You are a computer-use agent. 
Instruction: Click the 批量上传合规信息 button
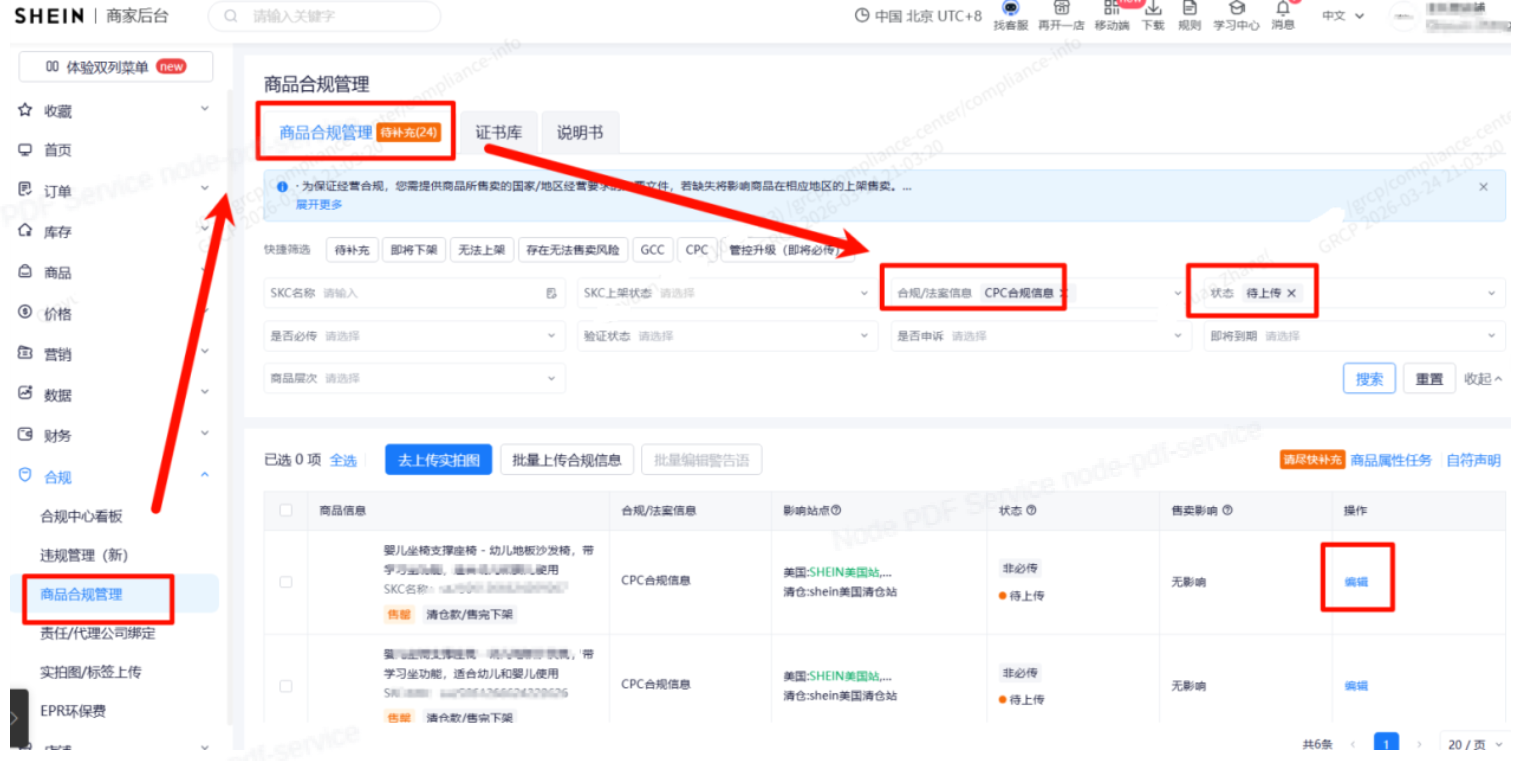(x=566, y=460)
